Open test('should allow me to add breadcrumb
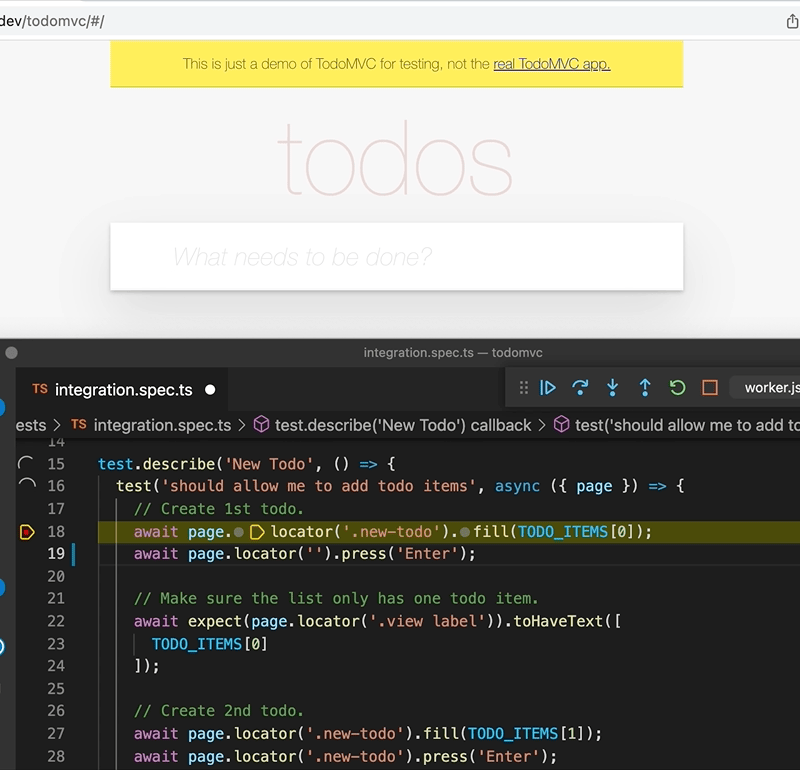Viewport: 800px width, 770px height. click(x=687, y=425)
